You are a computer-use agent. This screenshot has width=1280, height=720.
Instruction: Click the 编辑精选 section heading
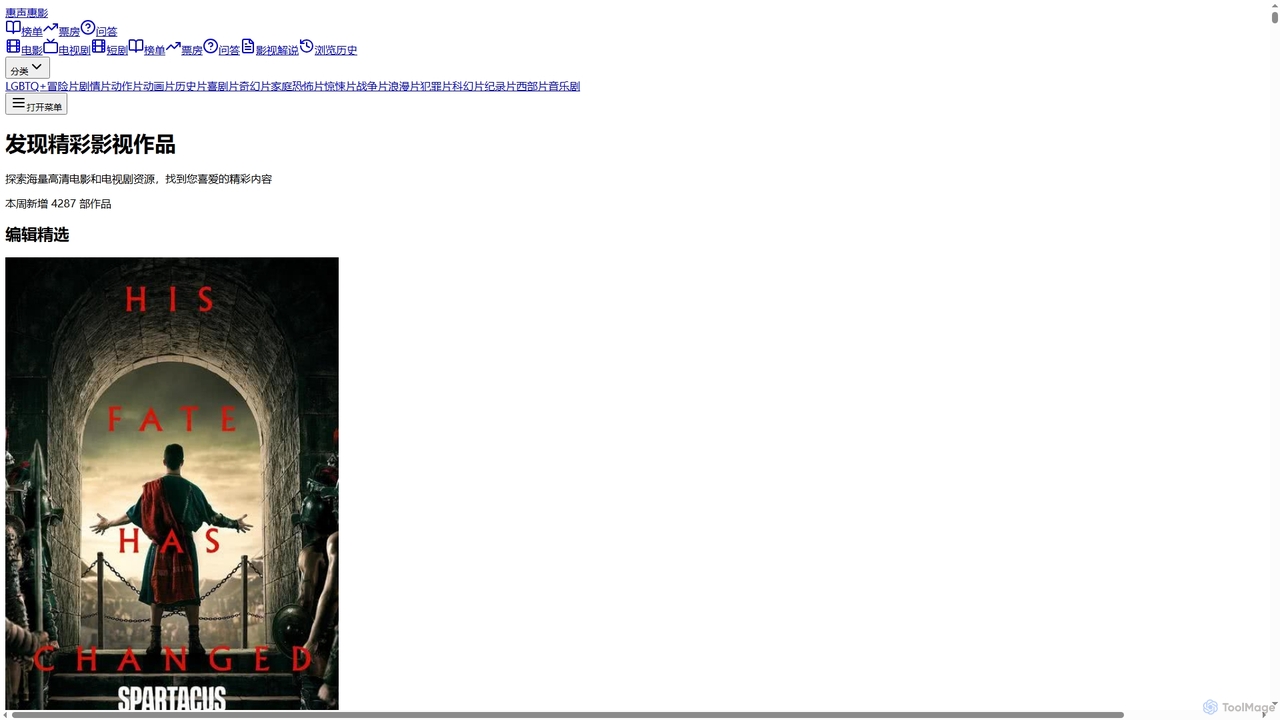(37, 235)
